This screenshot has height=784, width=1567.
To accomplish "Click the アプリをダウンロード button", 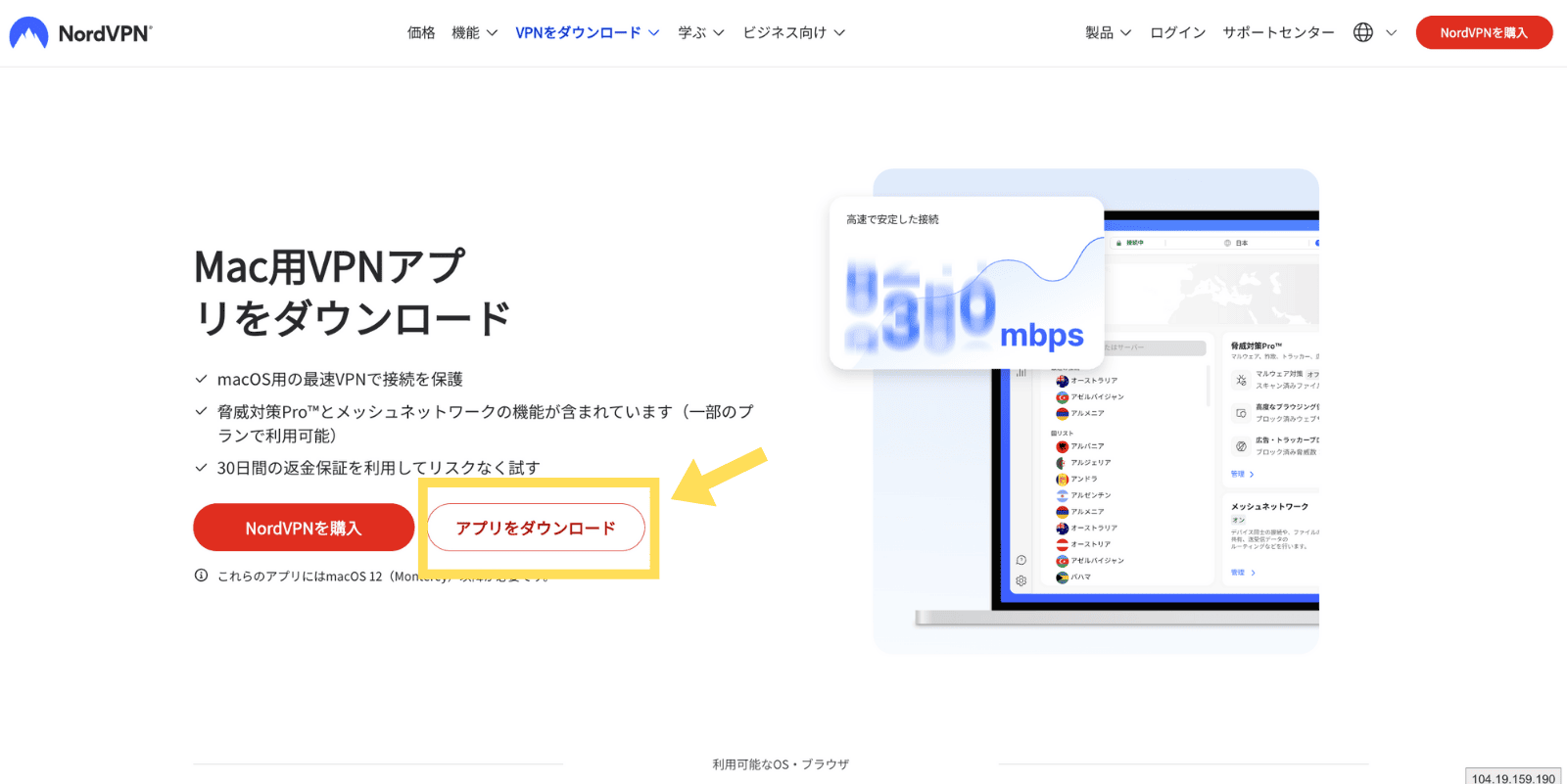I will 536,528.
